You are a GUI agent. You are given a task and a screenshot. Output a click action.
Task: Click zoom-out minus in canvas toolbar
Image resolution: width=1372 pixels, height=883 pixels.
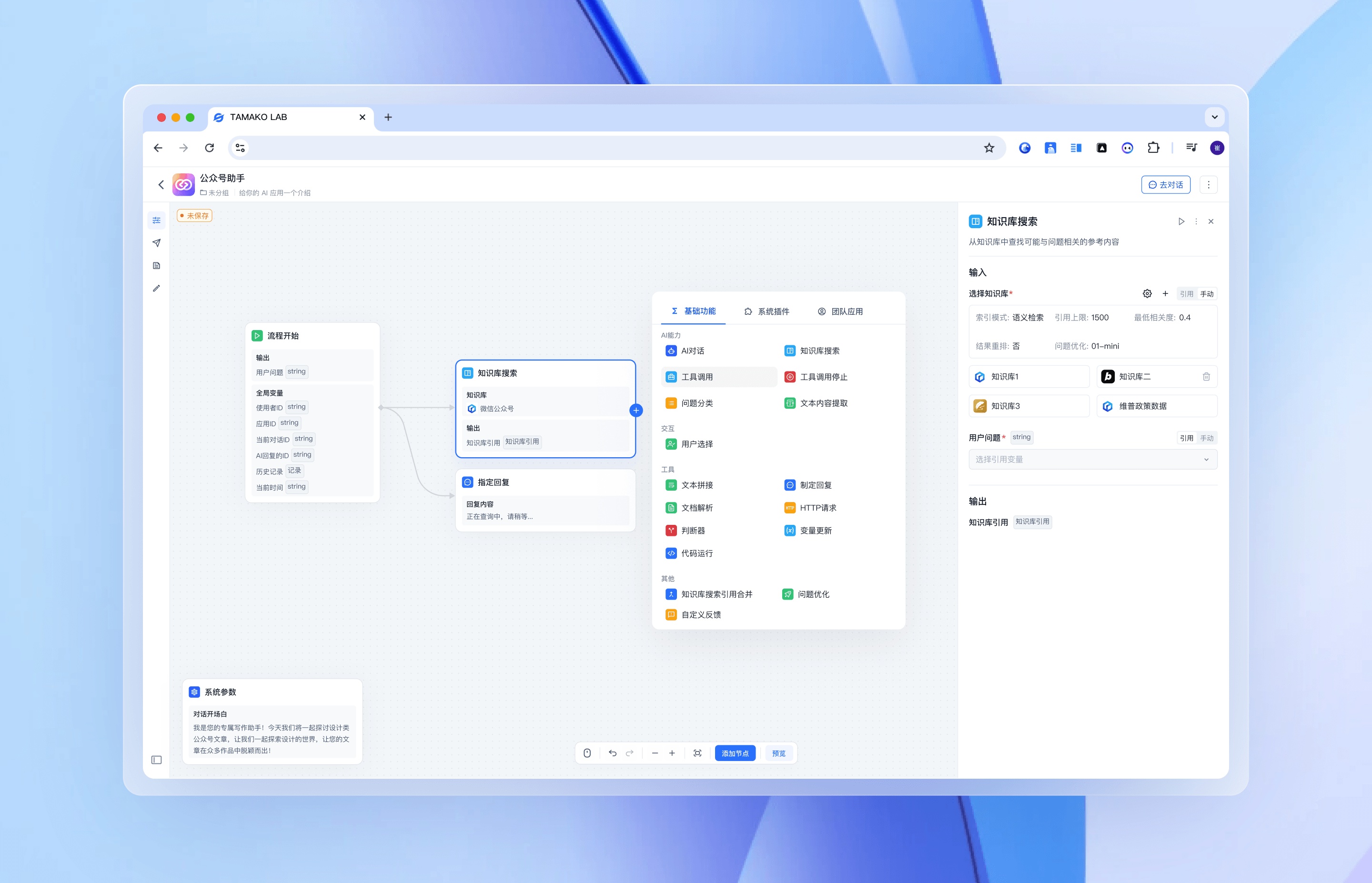point(655,753)
